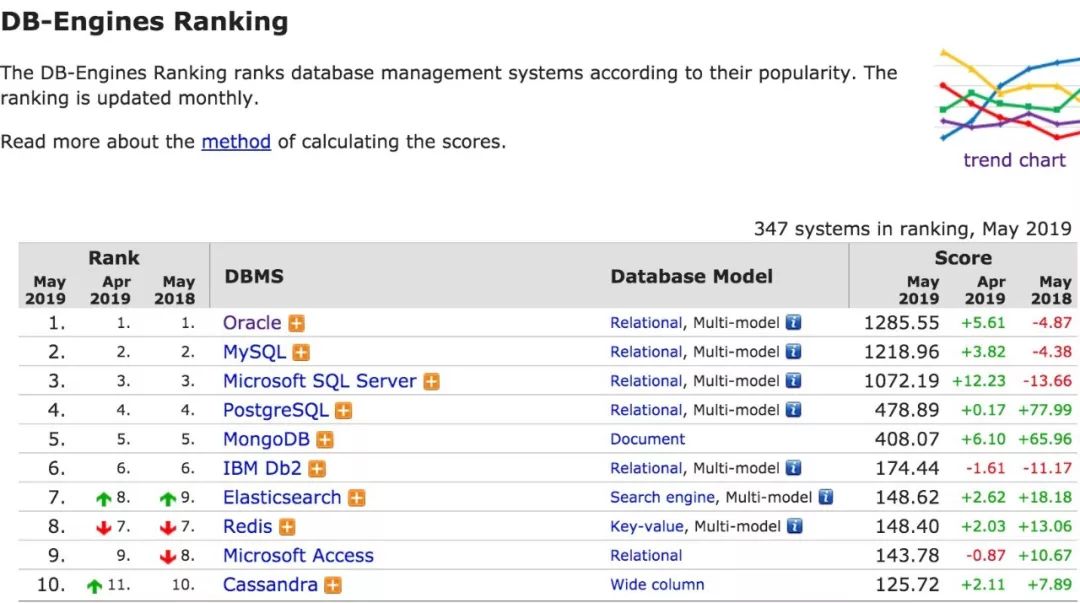The width and height of the screenshot is (1080, 603).
Task: Open the Elasticsearch DBMS link
Action: click(282, 497)
